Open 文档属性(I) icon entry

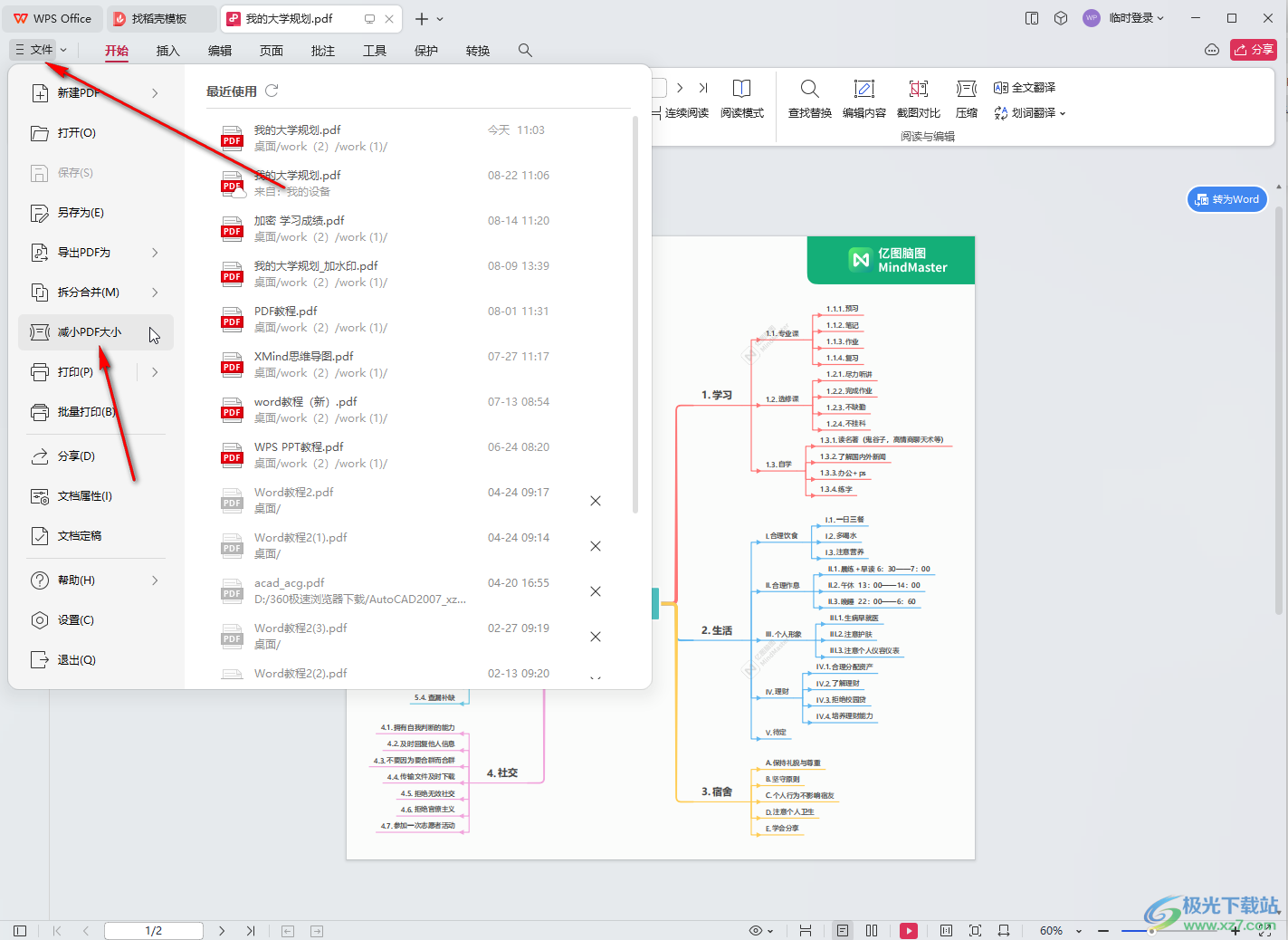(x=40, y=495)
